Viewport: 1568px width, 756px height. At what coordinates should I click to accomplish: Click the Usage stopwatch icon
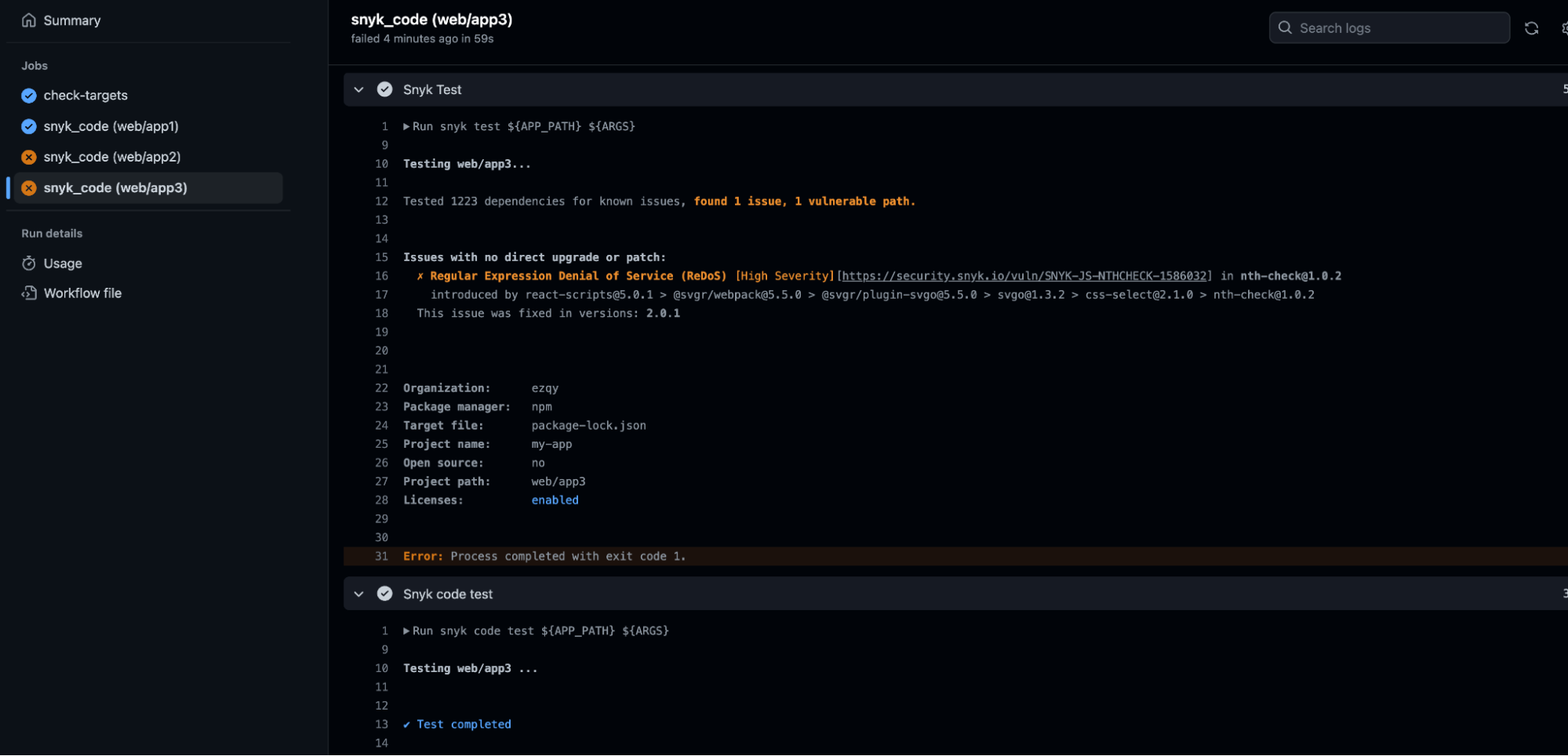point(29,264)
